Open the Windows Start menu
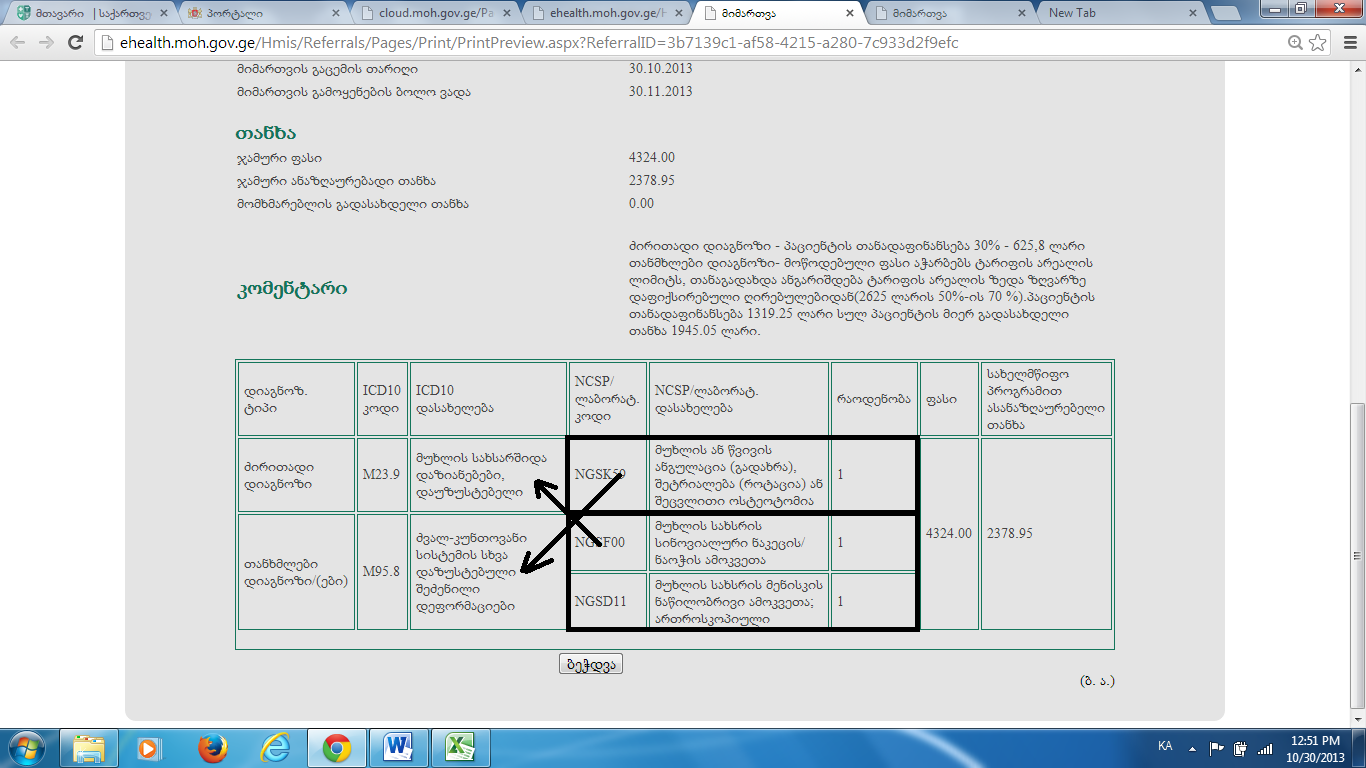 click(27, 748)
